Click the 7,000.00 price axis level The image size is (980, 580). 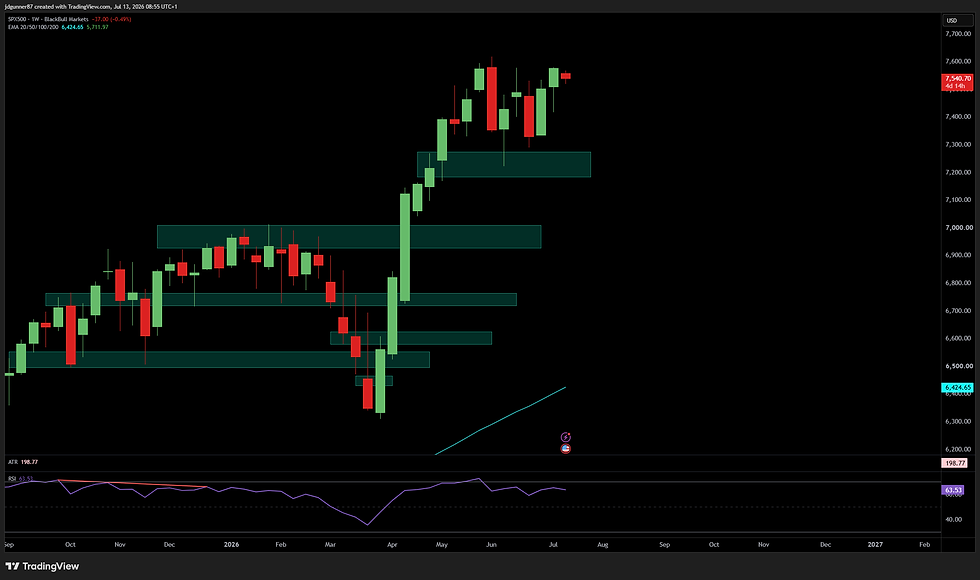958,228
